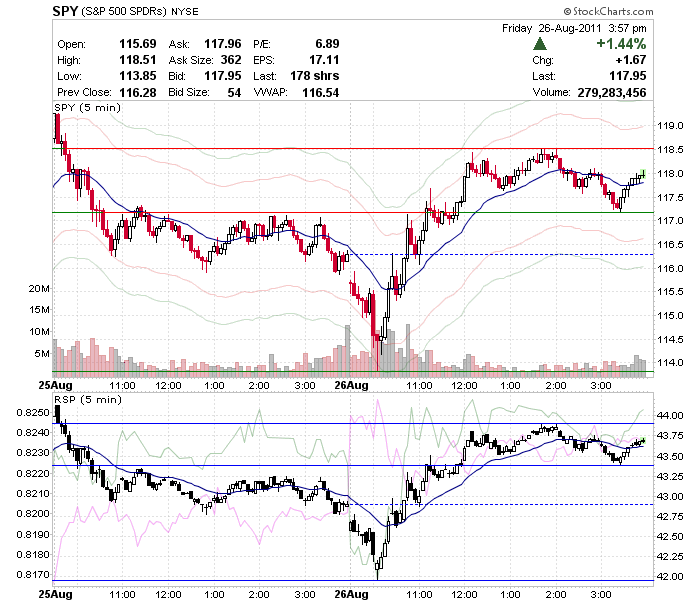Image resolution: width=700 pixels, height=603 pixels.
Task: Select the High value 118.51
Action: (x=138, y=60)
